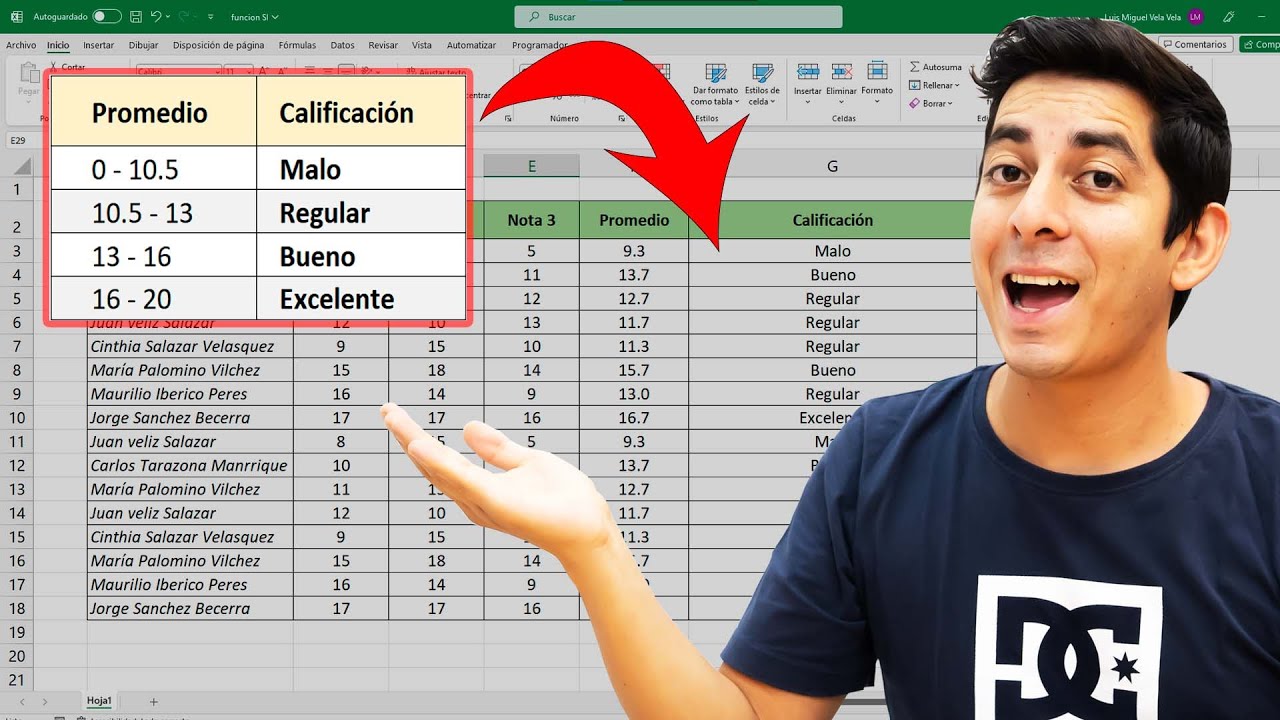
Task: Click the Select All corner triangle
Action: coord(21,166)
